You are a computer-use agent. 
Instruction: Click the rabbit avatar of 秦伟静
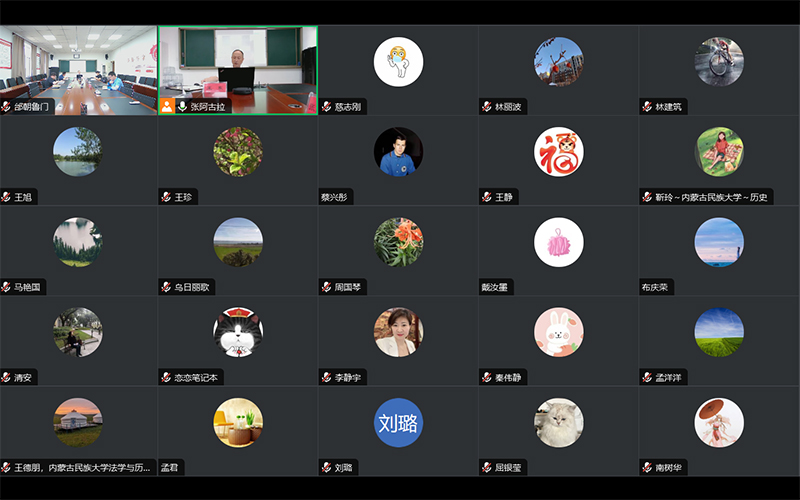[559, 332]
